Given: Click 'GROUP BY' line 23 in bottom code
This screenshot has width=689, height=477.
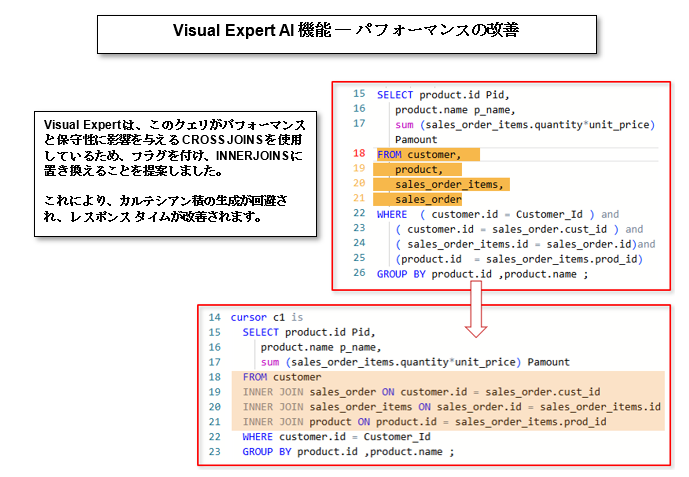Looking at the screenshot, I should (348, 452).
